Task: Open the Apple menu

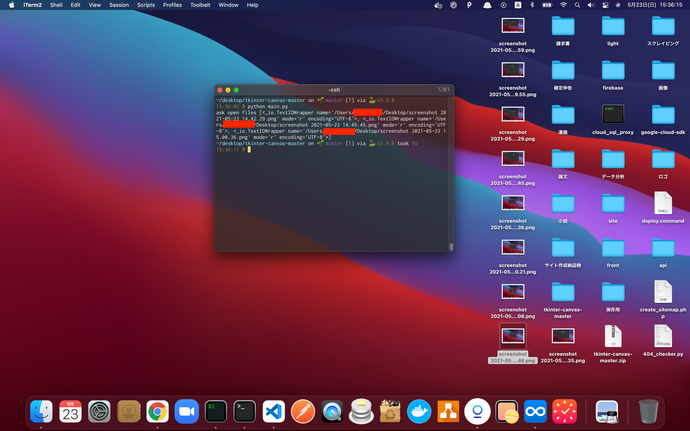Action: pos(11,5)
